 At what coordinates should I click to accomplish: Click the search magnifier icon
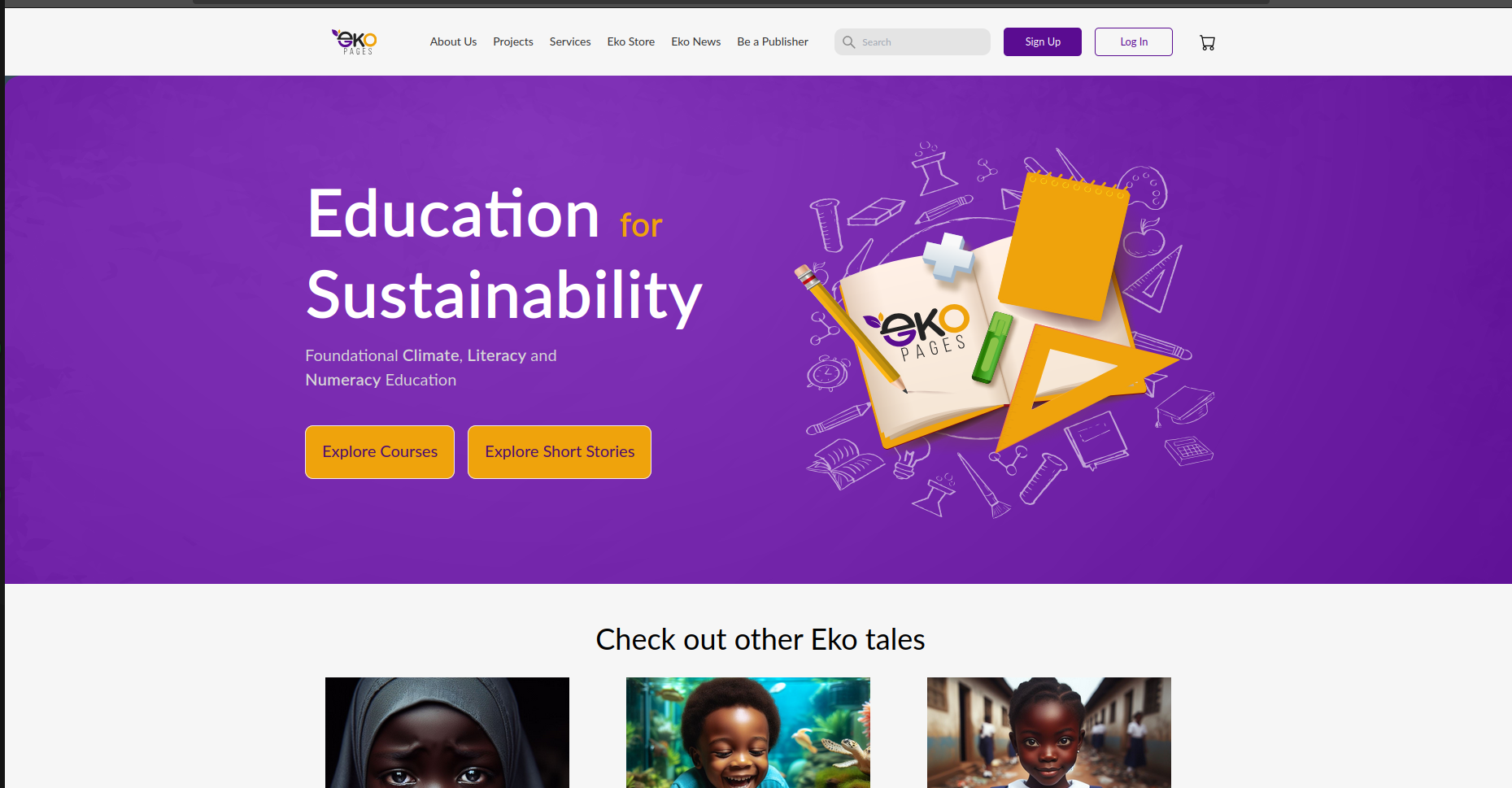848,42
